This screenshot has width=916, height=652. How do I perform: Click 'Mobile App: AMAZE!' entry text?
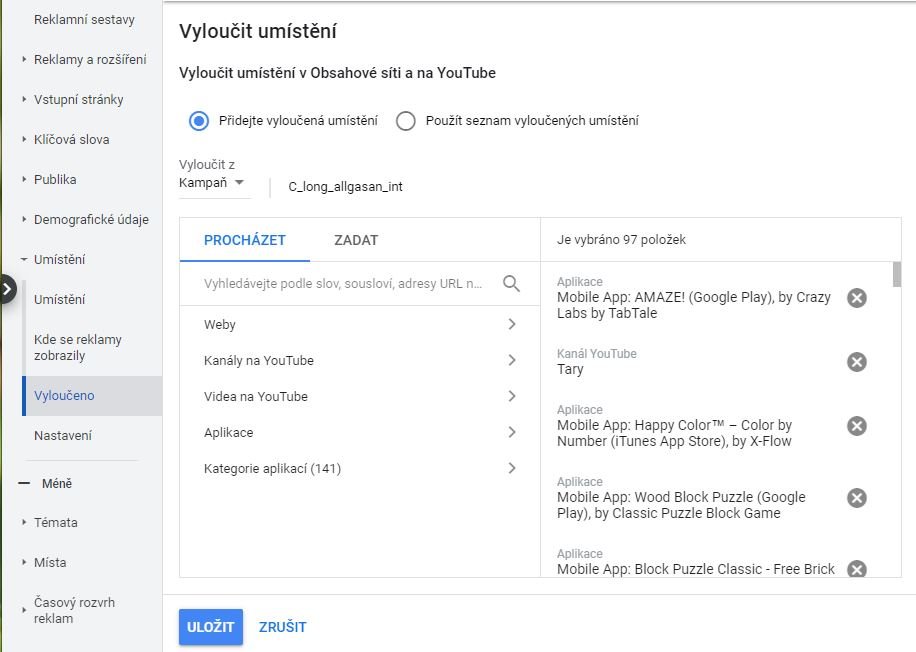point(693,306)
